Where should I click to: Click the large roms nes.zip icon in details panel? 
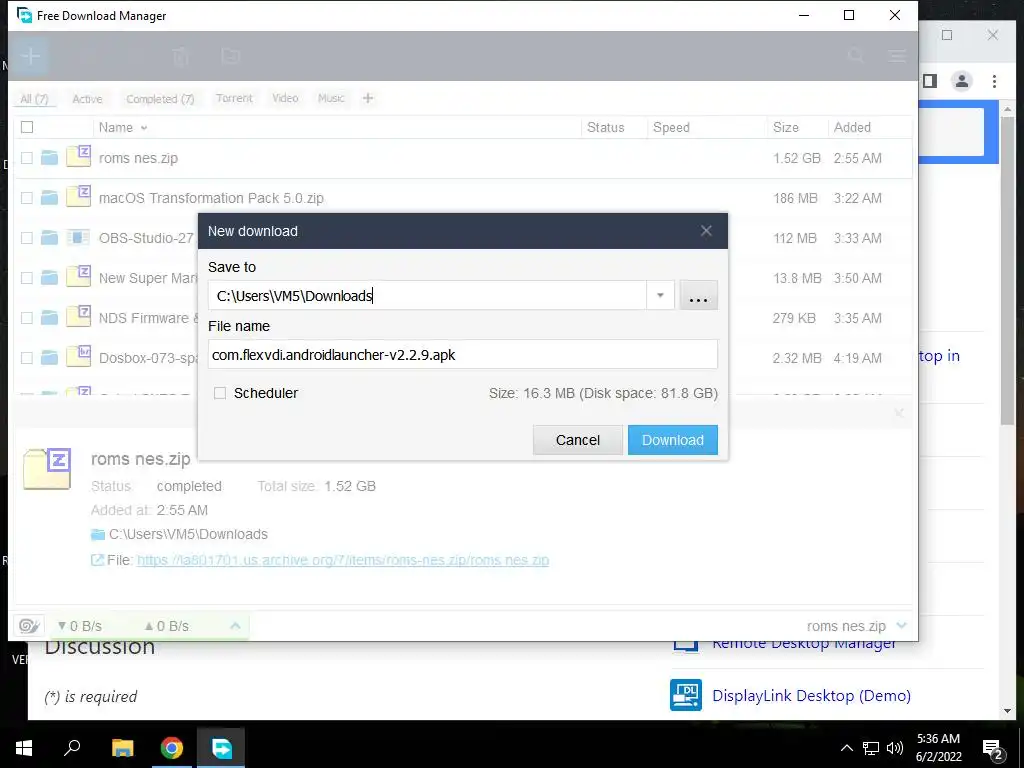[x=46, y=468]
